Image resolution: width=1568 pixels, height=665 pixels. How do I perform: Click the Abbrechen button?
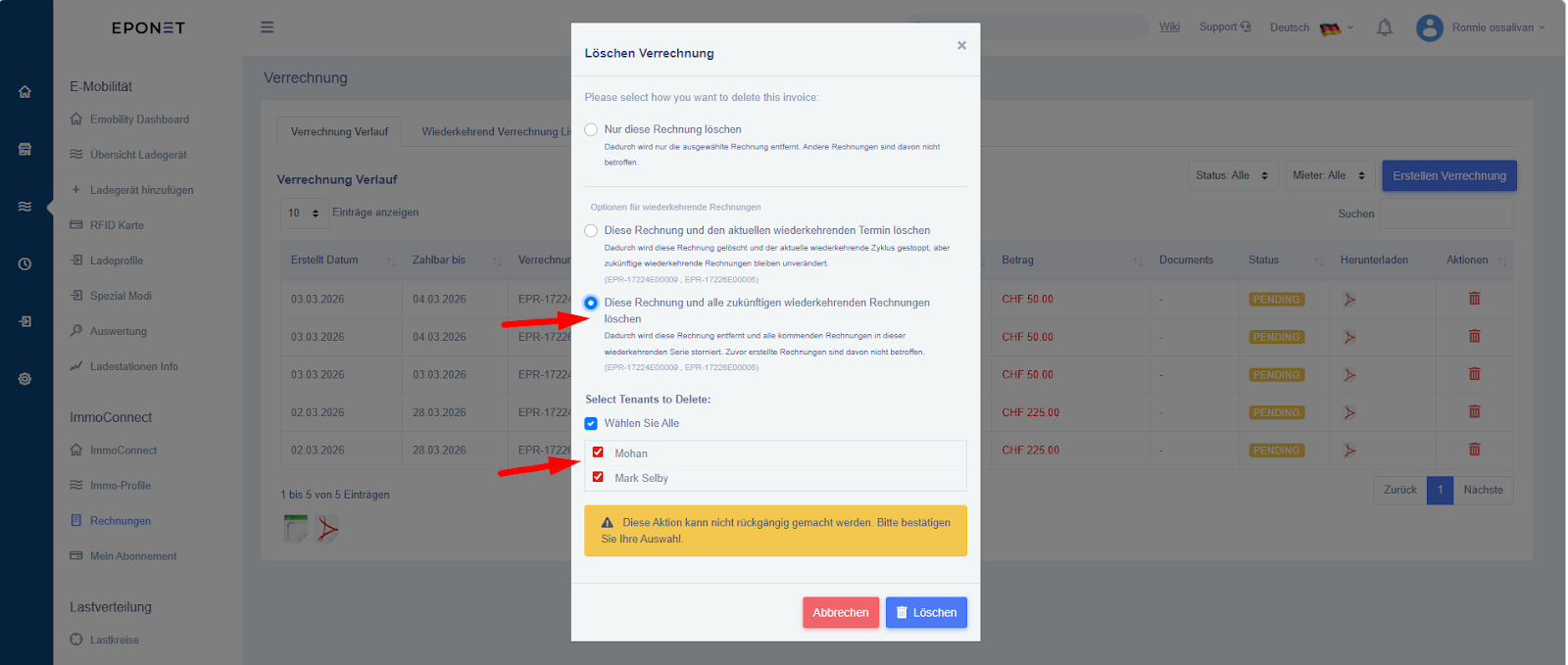(840, 613)
